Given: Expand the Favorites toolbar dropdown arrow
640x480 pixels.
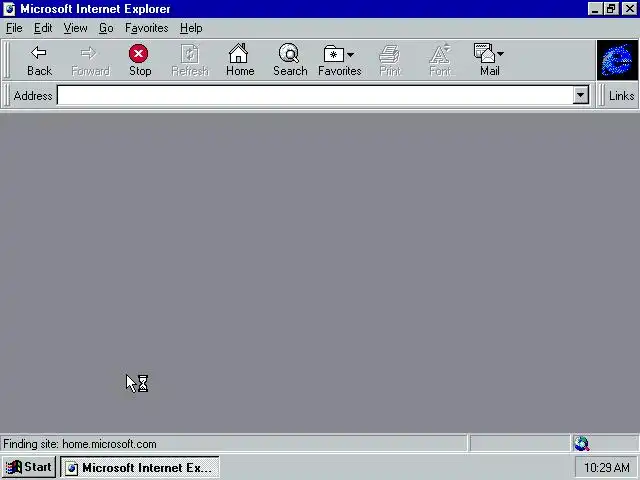Looking at the screenshot, I should tap(351, 54).
